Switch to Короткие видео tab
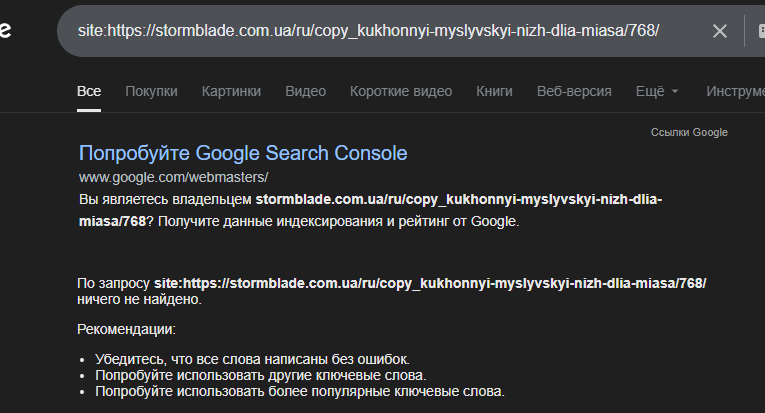Image resolution: width=765 pixels, height=413 pixels. 401,91
